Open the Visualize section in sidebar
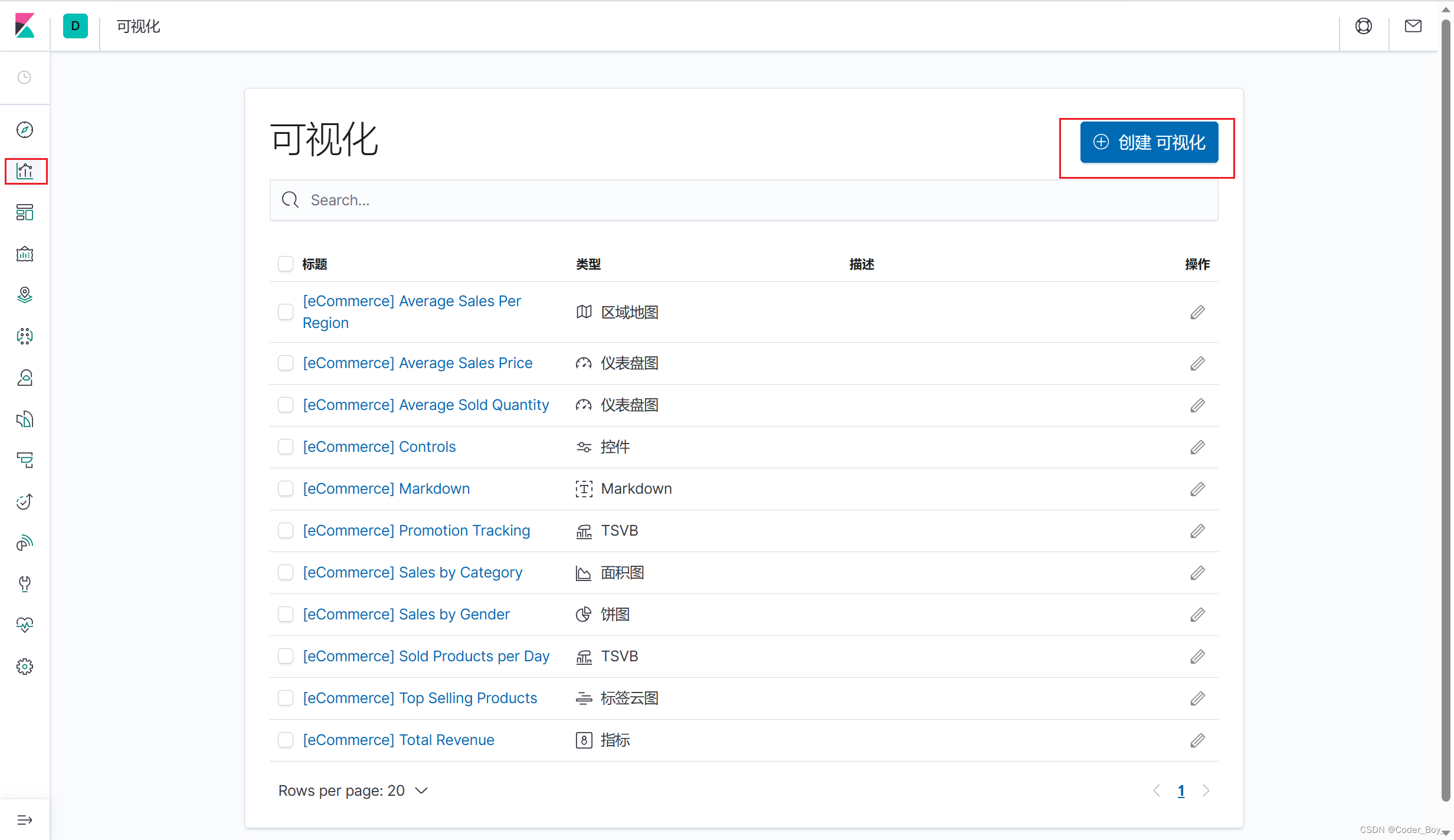The height and width of the screenshot is (840, 1454). [x=24, y=171]
